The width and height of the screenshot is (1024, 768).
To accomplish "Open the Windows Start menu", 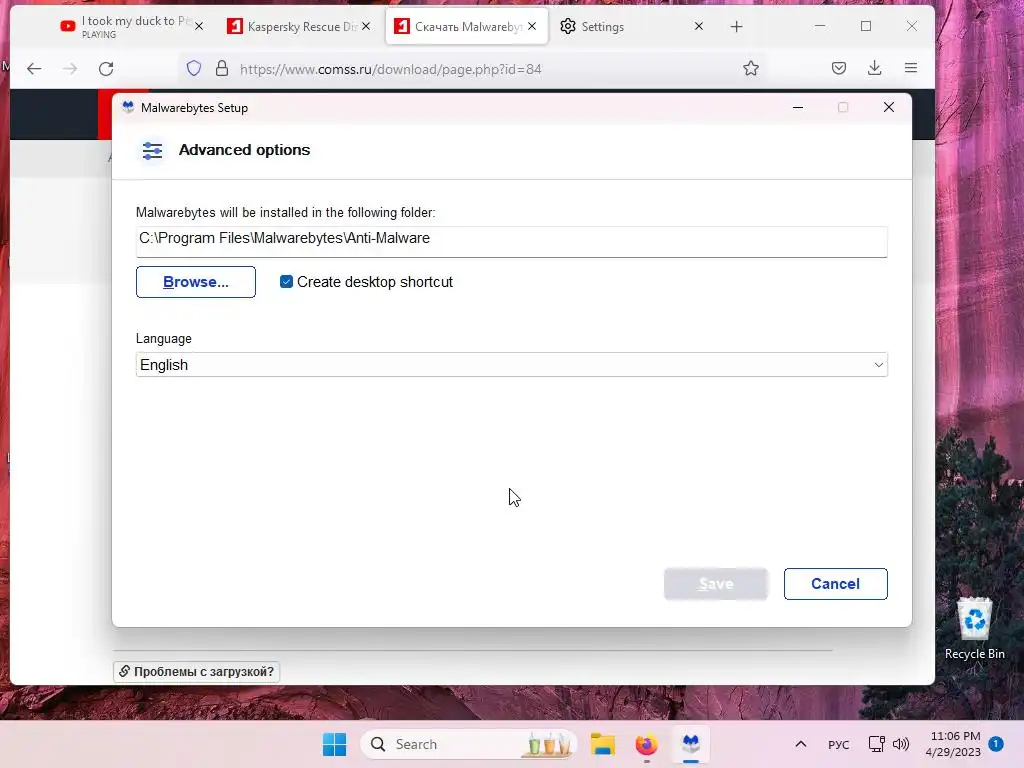I will pos(334,744).
